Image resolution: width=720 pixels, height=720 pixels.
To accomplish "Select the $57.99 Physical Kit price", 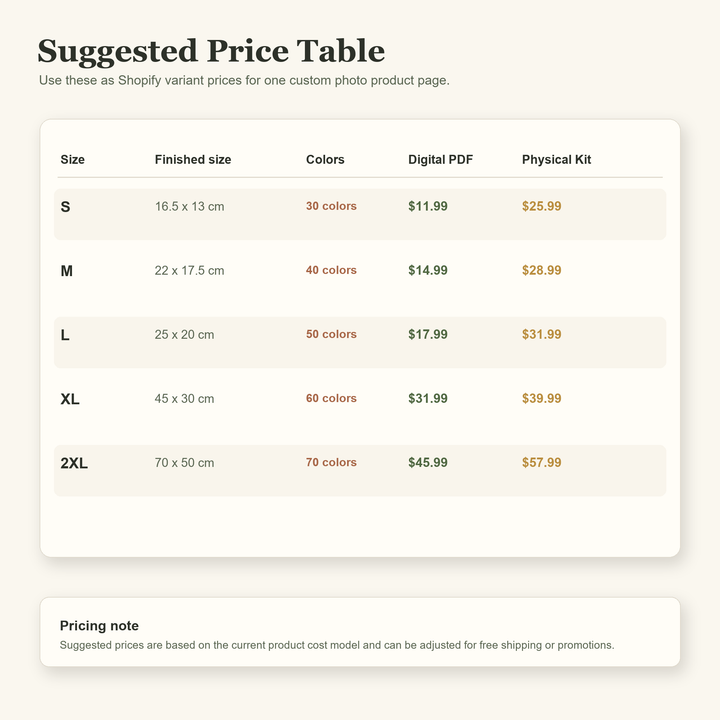I will (541, 462).
